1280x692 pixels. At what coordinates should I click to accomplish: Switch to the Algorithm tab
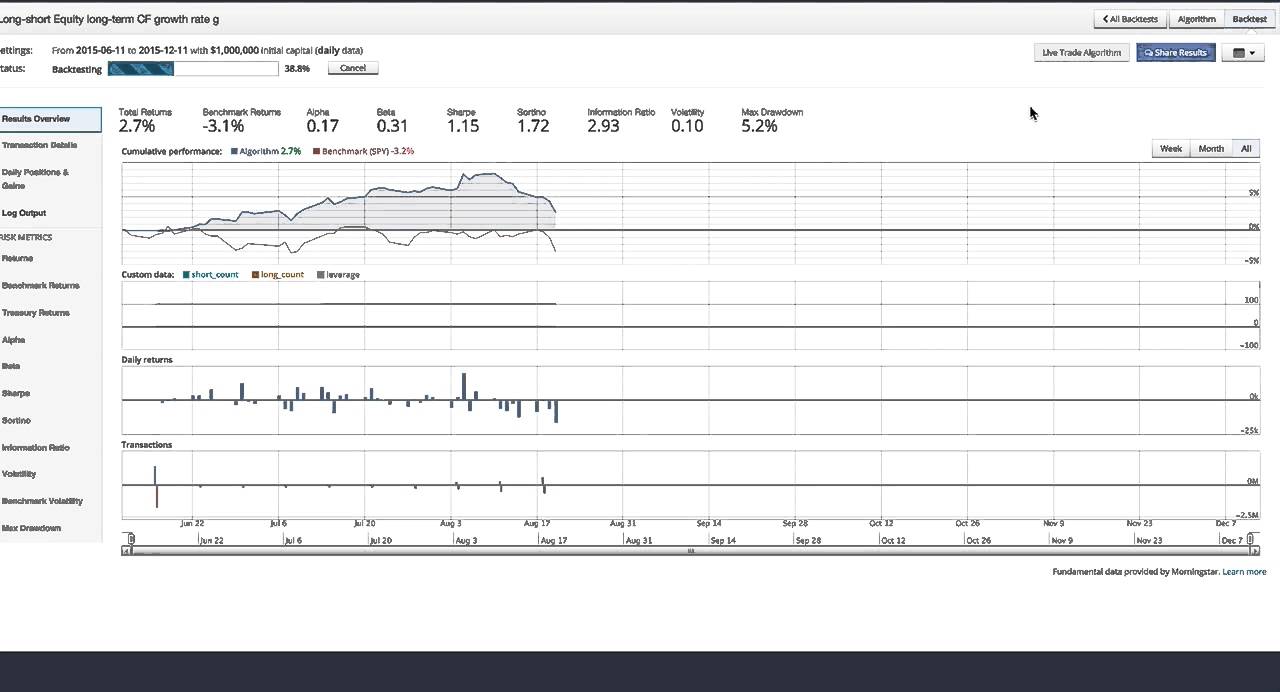pos(1196,19)
